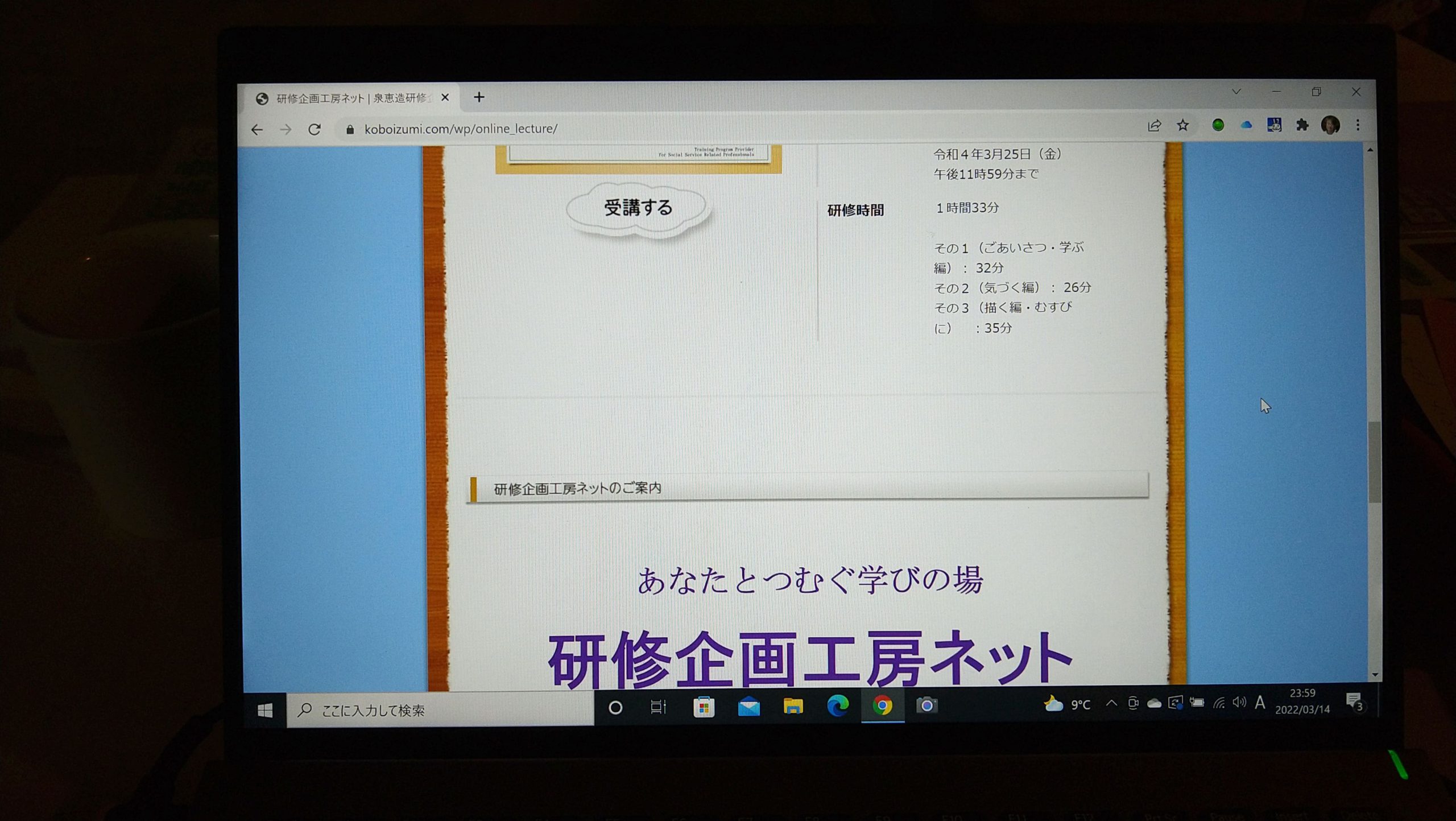
Task: Click the 午後11時59分まで text
Action: click(x=986, y=174)
